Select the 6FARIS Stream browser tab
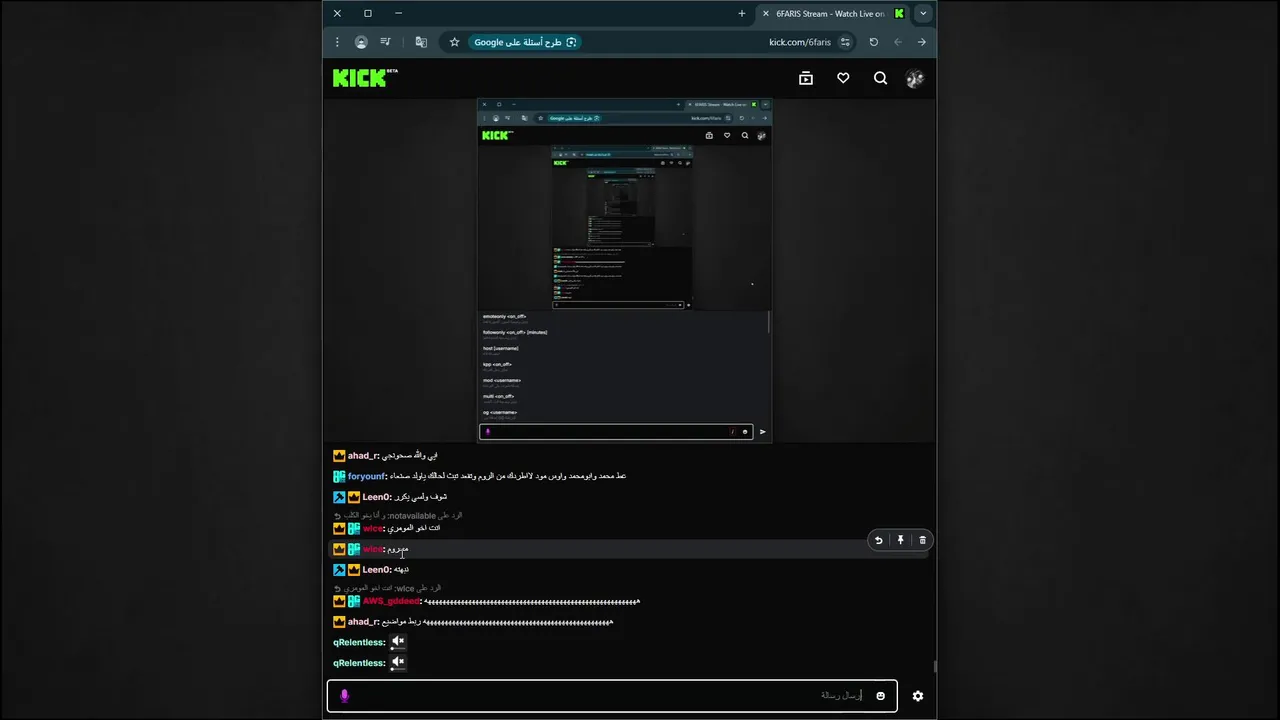The width and height of the screenshot is (1280, 720). click(x=832, y=13)
